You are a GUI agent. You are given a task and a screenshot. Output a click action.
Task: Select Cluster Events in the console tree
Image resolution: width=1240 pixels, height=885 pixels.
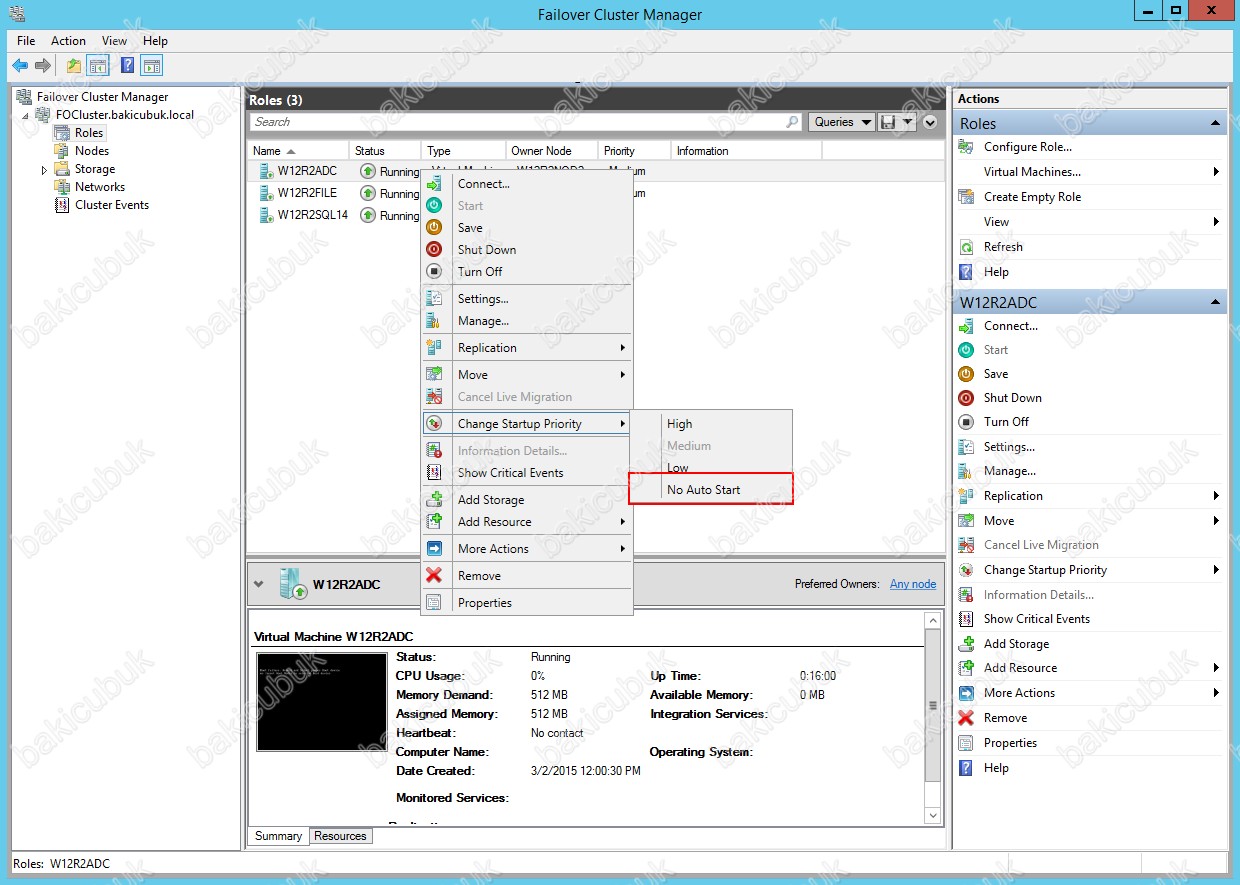(112, 205)
